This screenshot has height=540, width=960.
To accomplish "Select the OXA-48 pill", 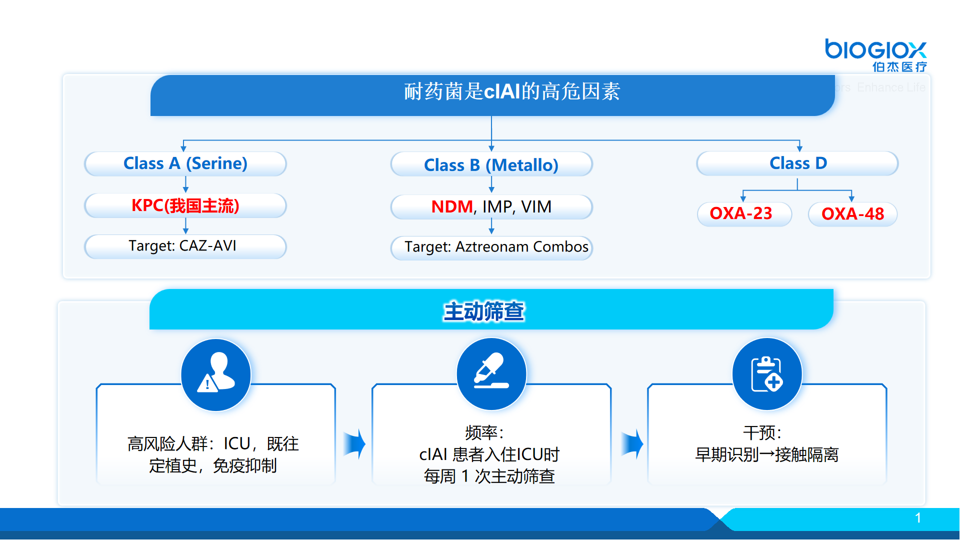I will click(x=852, y=214).
